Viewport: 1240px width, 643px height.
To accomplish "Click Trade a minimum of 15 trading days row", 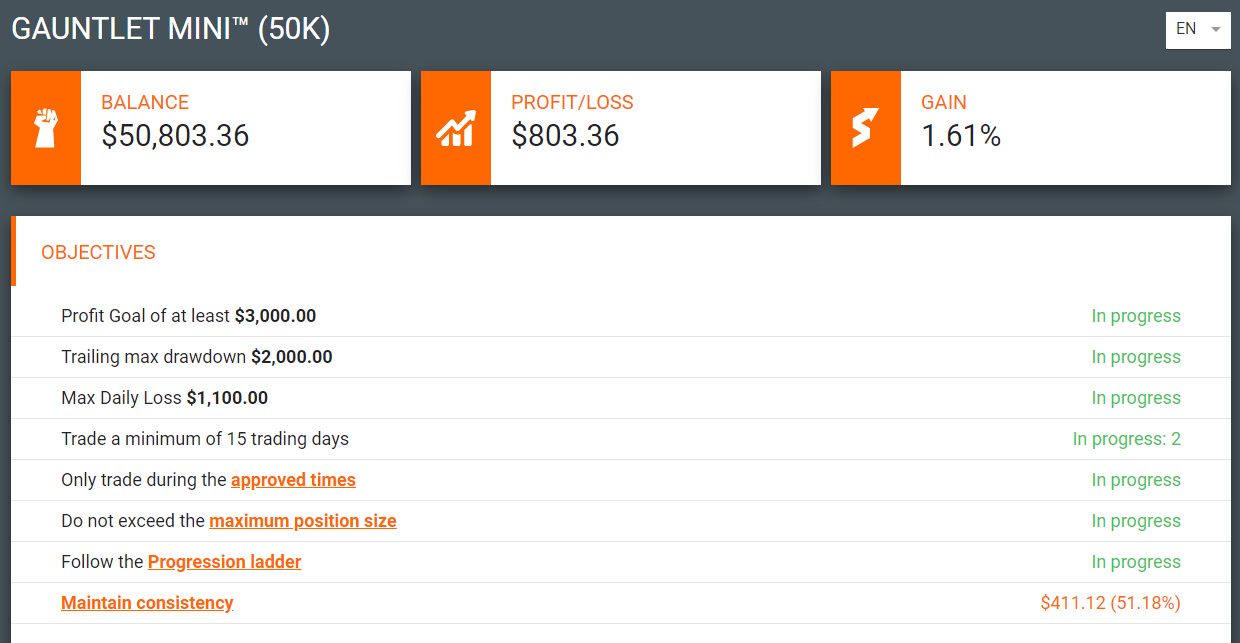I will [621, 439].
